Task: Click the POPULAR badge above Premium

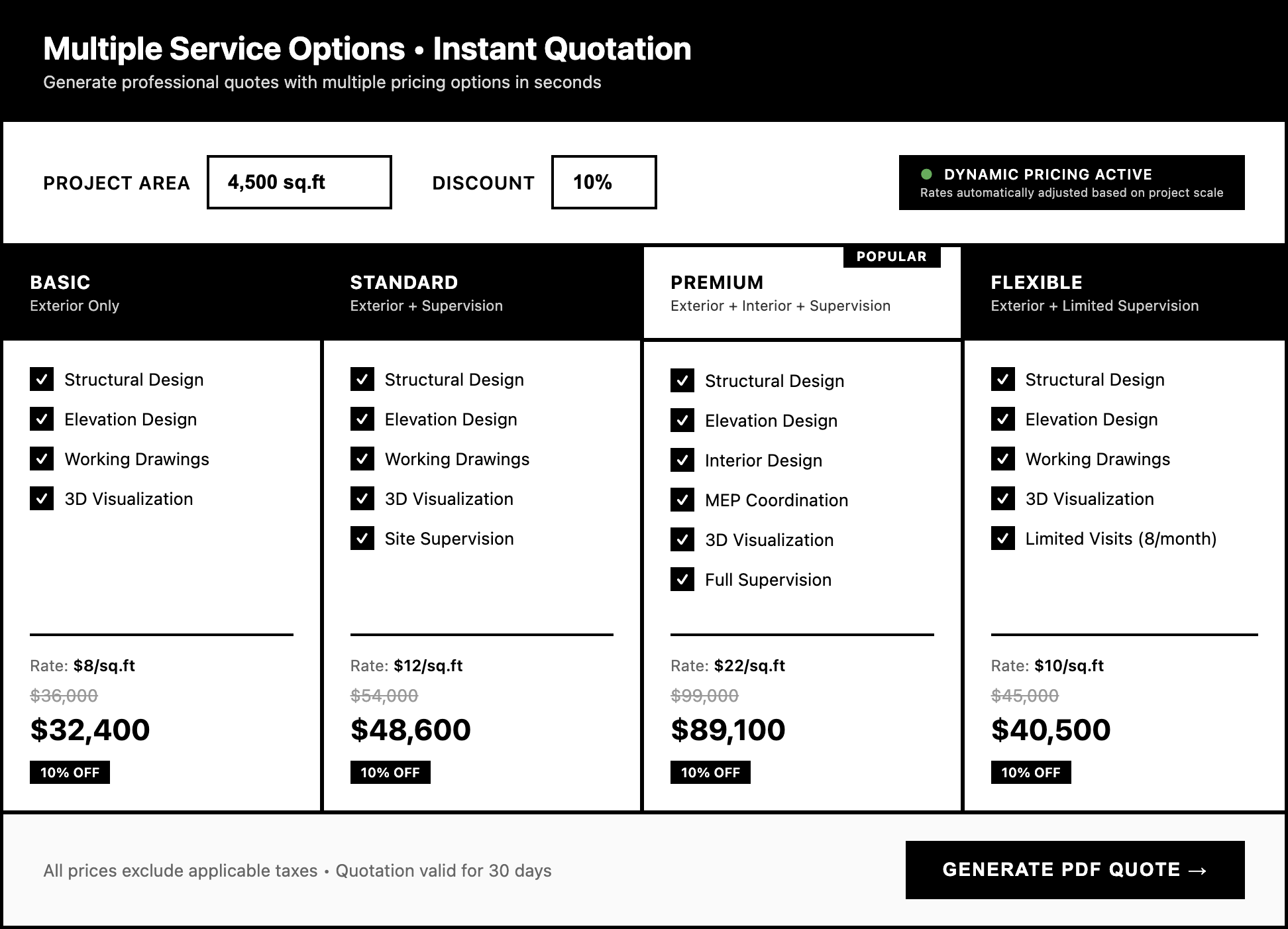Action: [x=891, y=256]
